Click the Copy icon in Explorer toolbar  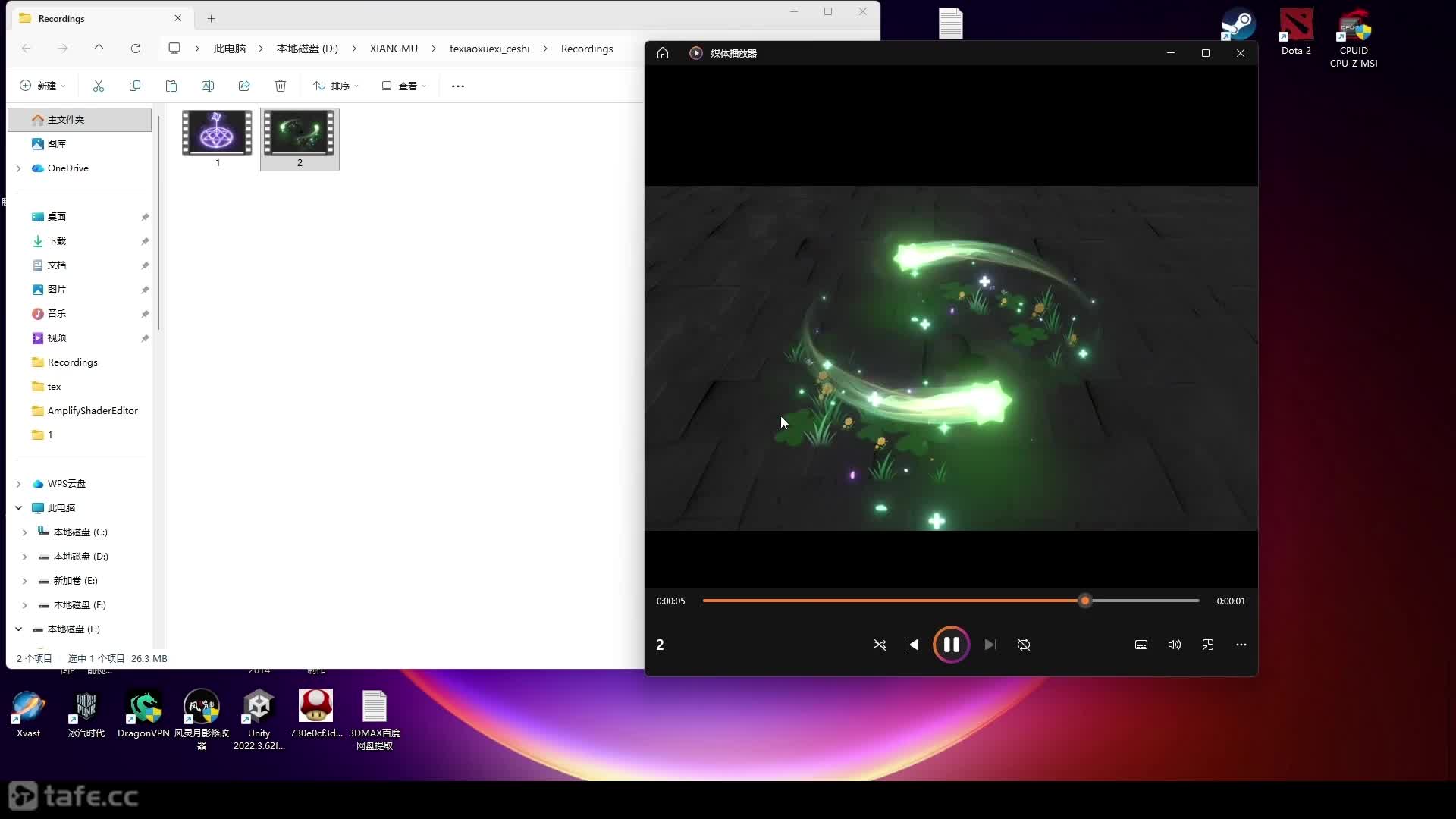click(135, 86)
